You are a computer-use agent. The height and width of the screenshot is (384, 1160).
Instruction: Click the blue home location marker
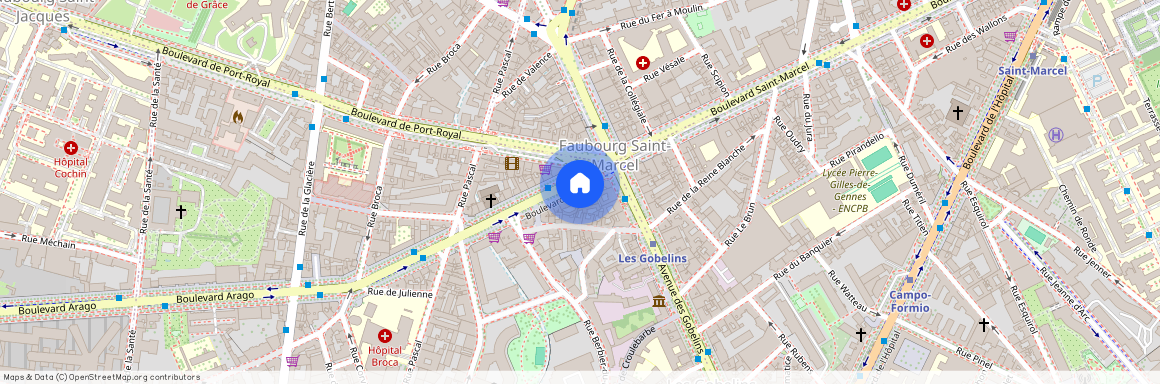pyautogui.click(x=580, y=185)
